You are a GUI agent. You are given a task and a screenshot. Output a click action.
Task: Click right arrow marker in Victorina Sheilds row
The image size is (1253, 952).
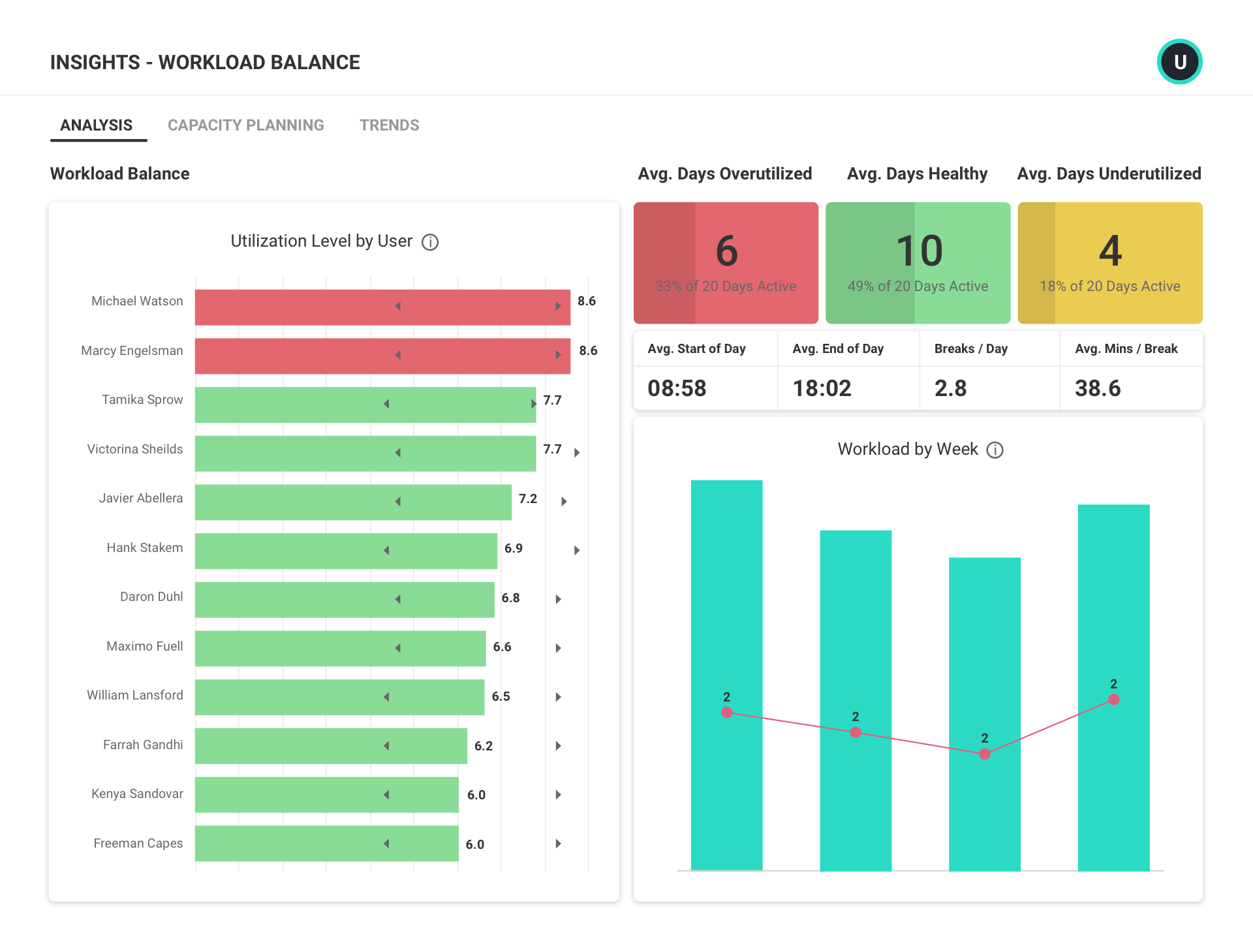click(576, 453)
